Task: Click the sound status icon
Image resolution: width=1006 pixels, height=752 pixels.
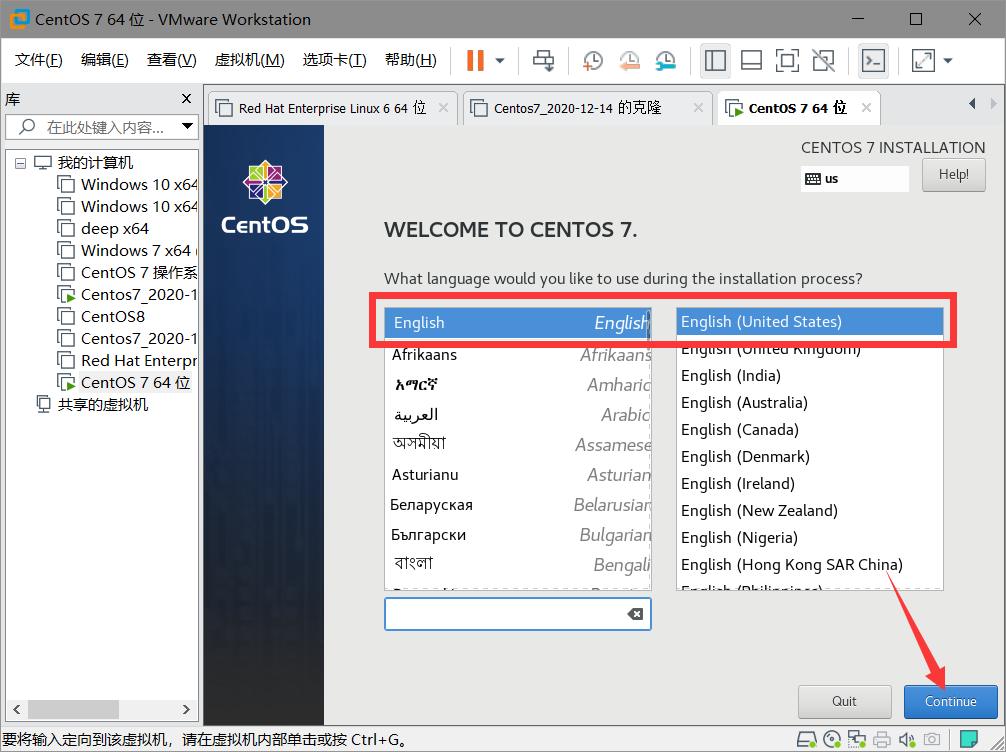Action: [x=906, y=739]
